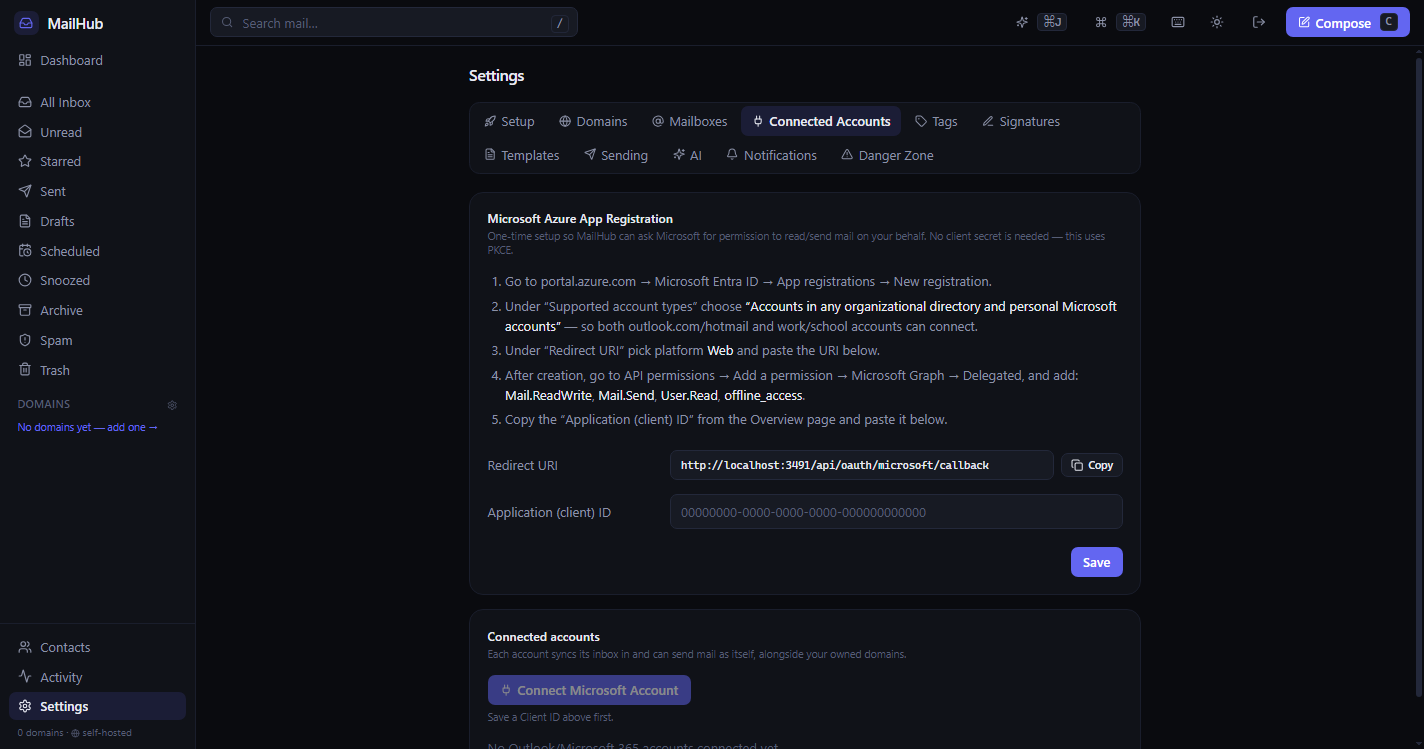Show Unread messages
This screenshot has width=1424, height=749.
97,132
